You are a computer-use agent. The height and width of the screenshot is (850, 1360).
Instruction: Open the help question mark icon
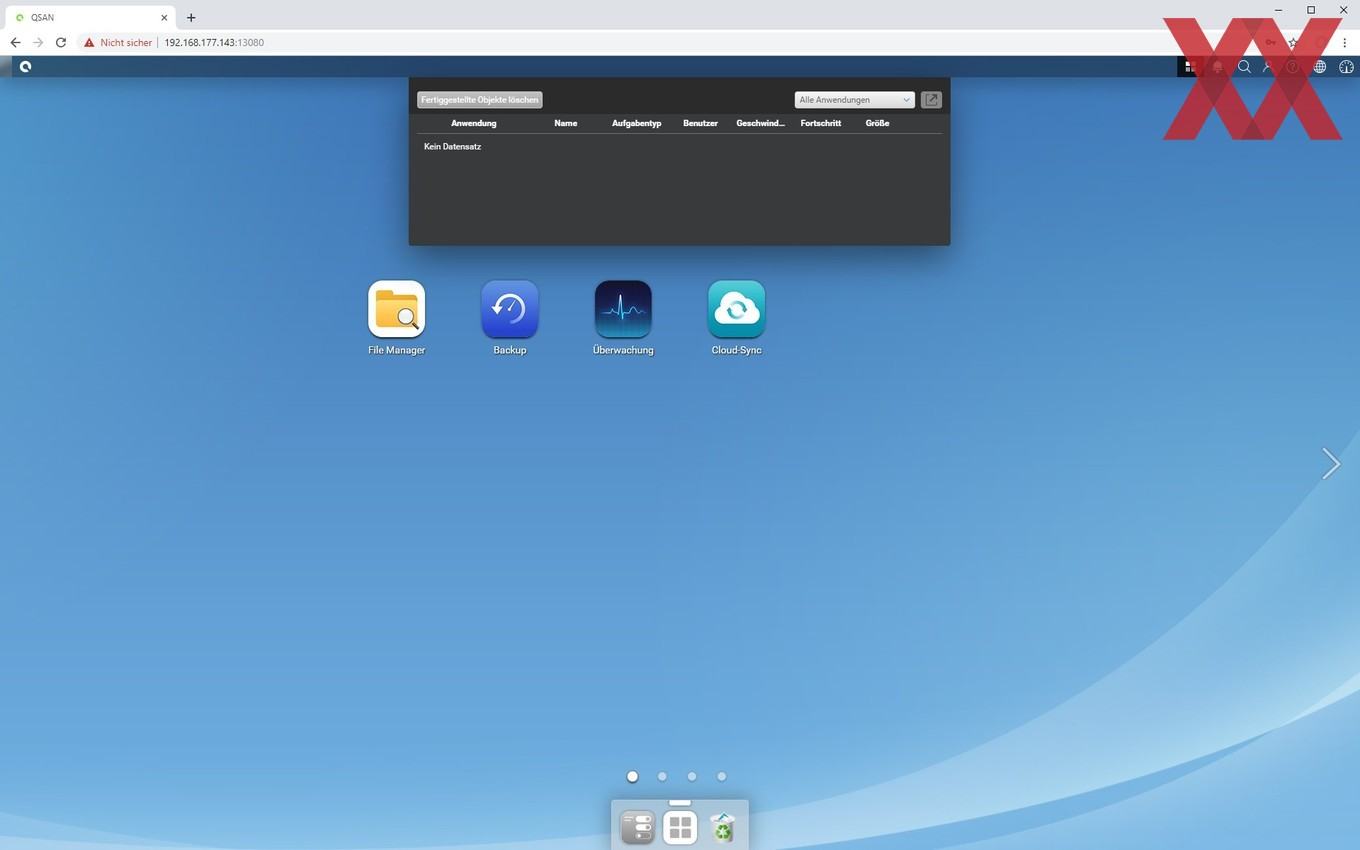(1293, 67)
